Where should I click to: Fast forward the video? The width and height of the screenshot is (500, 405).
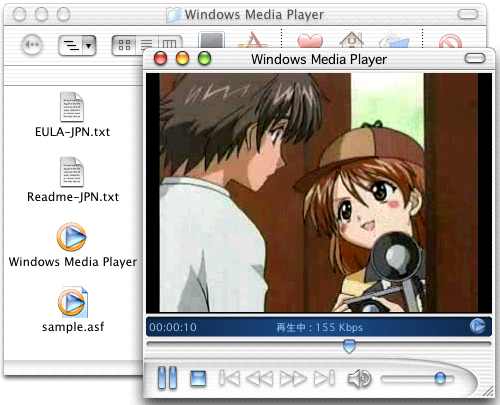(x=293, y=378)
